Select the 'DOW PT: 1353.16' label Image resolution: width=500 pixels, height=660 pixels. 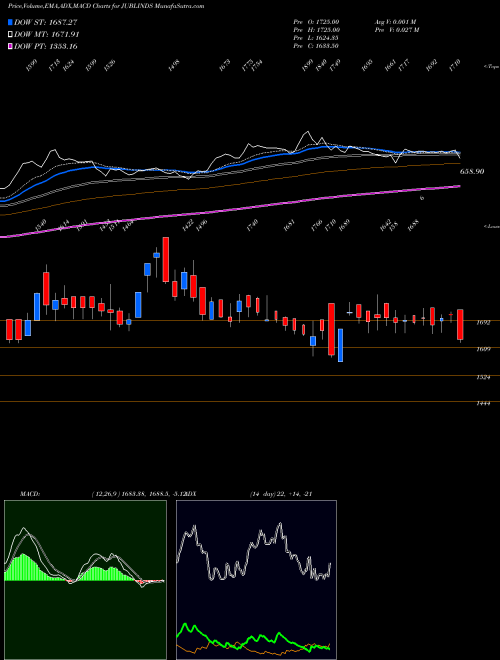(46, 46)
